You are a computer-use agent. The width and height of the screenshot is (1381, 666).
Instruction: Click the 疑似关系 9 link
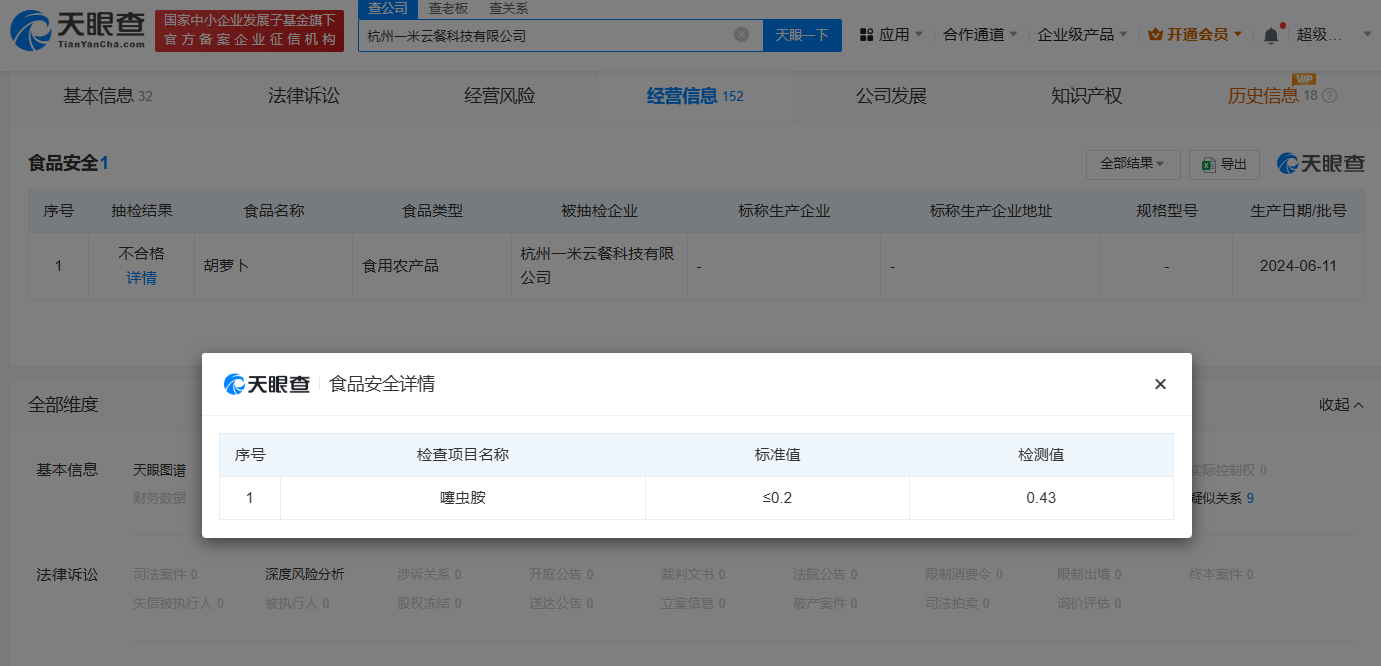pos(1222,498)
